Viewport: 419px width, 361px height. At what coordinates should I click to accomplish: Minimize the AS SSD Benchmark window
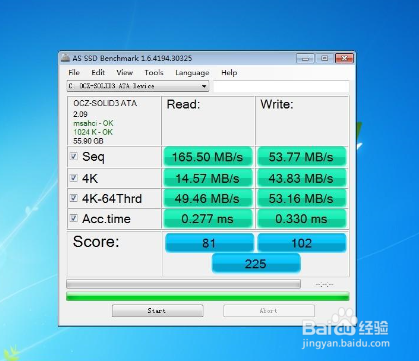pyautogui.click(x=305, y=58)
